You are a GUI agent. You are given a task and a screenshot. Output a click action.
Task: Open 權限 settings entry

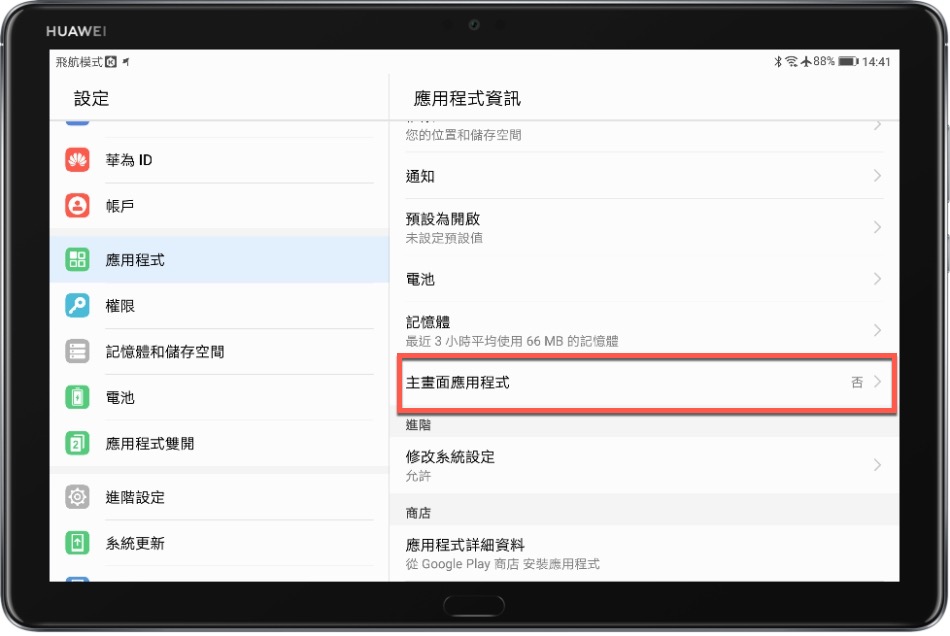pyautogui.click(x=220, y=306)
